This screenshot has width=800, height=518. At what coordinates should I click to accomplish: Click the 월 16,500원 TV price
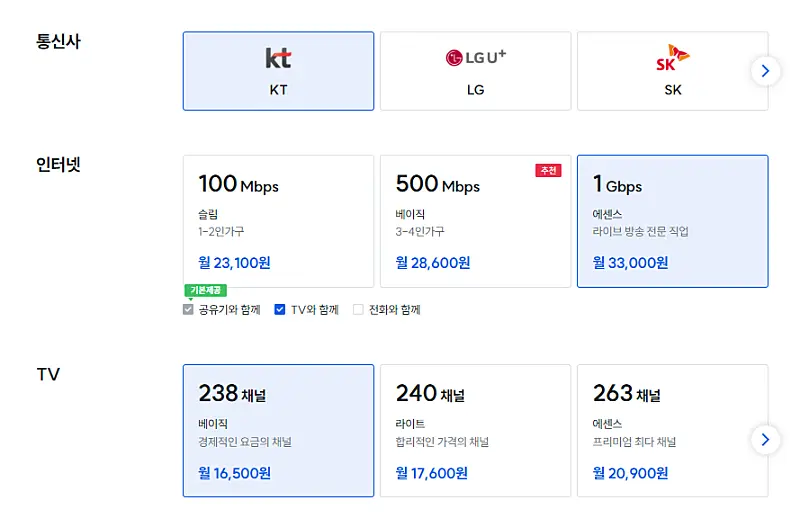[235, 472]
